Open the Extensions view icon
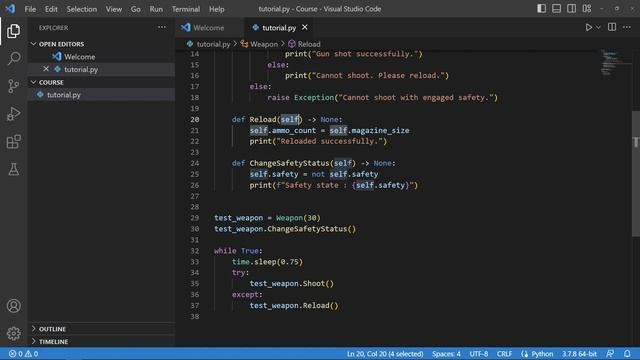The height and width of the screenshot is (360, 640). click(x=13, y=142)
